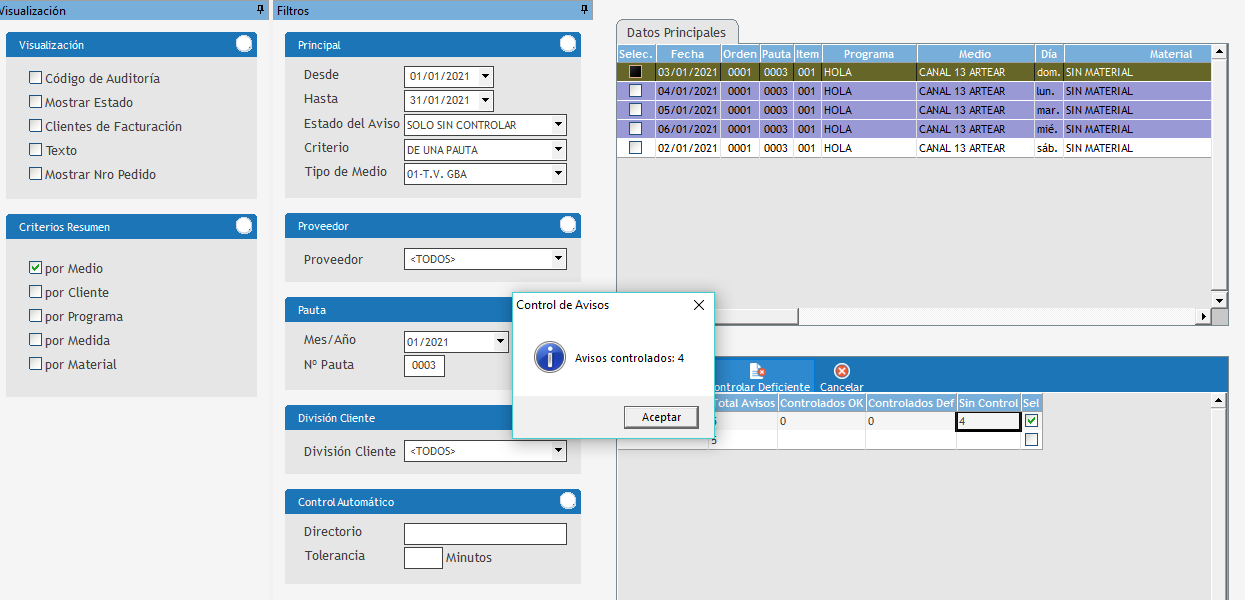Click the Controlar Deficiente toolbar icon
Viewport: 1245px width, 600px height.
click(x=757, y=372)
